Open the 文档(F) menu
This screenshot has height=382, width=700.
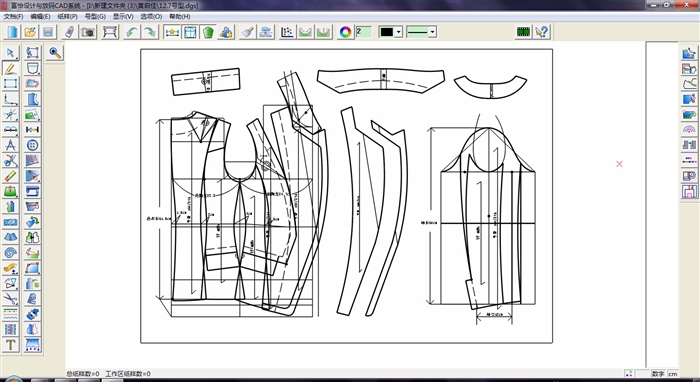point(13,17)
